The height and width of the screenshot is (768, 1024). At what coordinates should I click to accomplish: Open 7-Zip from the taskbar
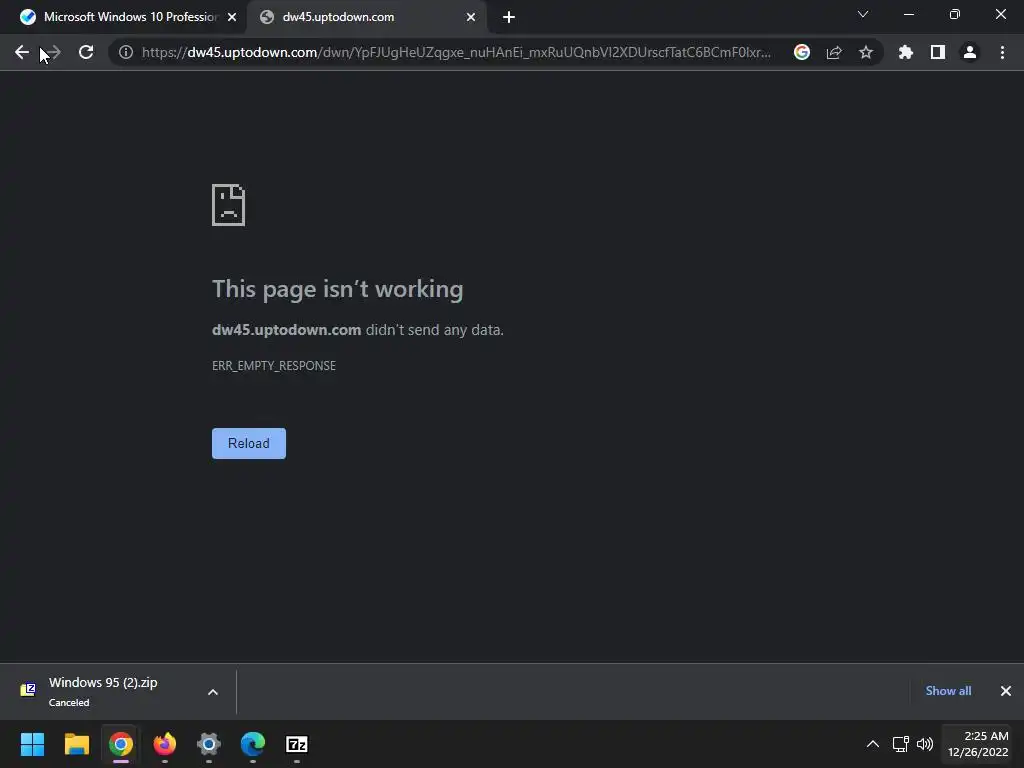[297, 744]
